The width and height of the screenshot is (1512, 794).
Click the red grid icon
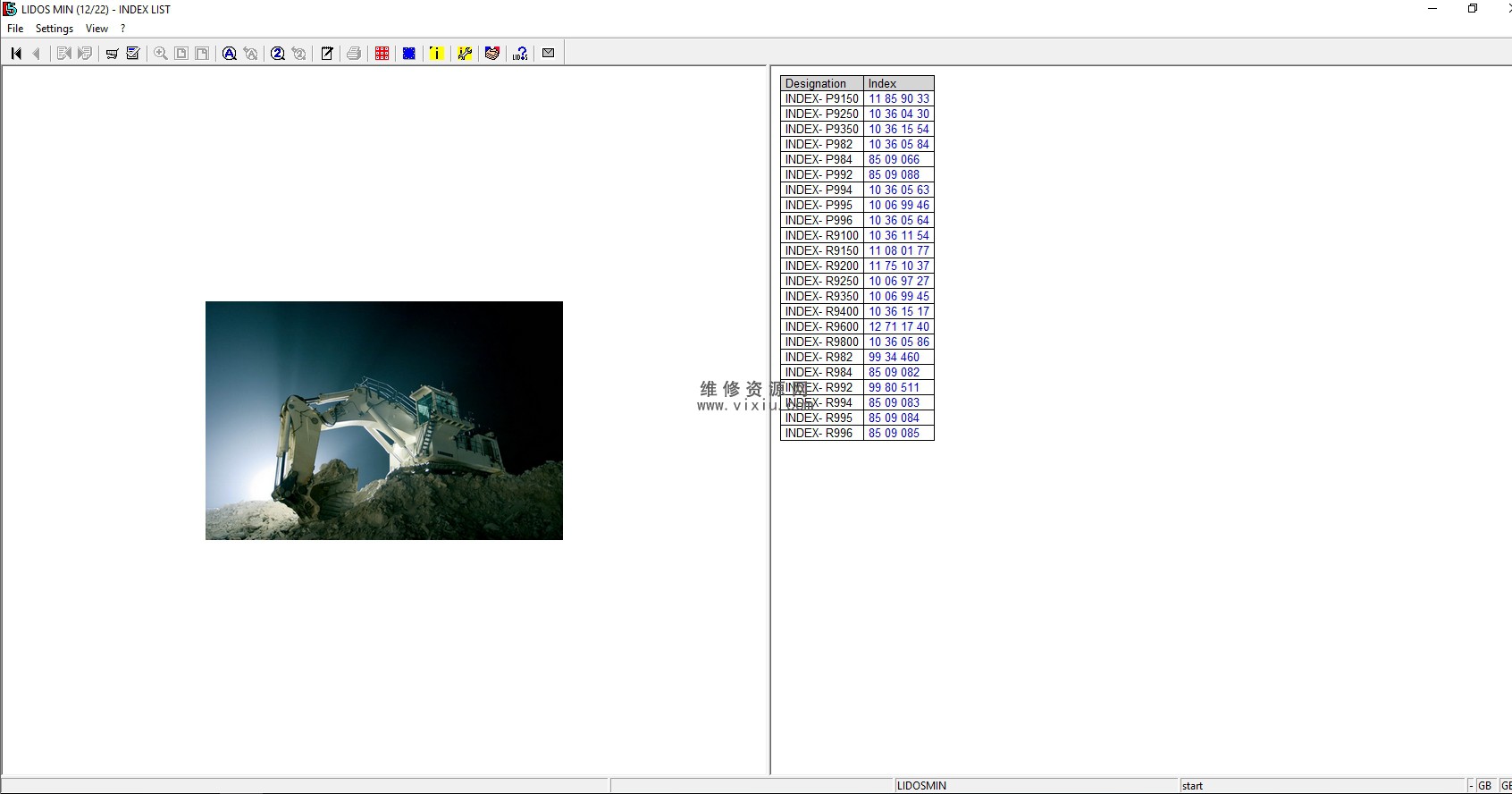click(382, 54)
